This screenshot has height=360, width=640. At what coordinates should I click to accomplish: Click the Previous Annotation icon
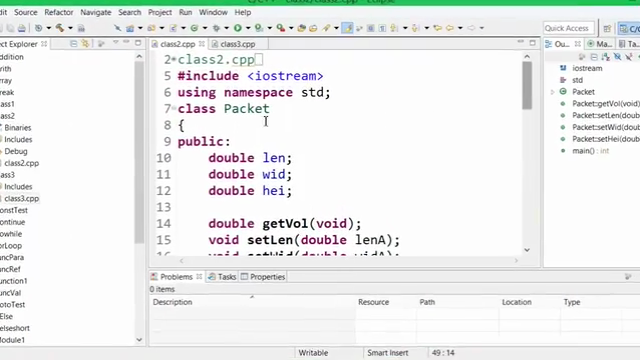(x=394, y=28)
